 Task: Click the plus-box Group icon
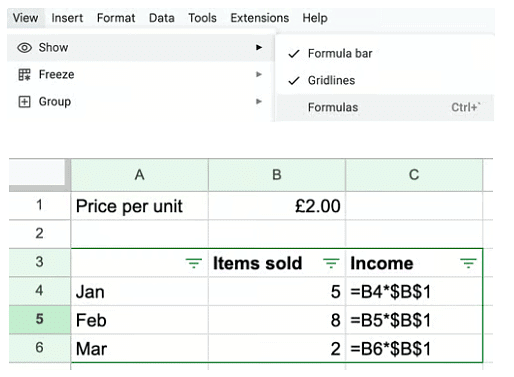coord(24,101)
